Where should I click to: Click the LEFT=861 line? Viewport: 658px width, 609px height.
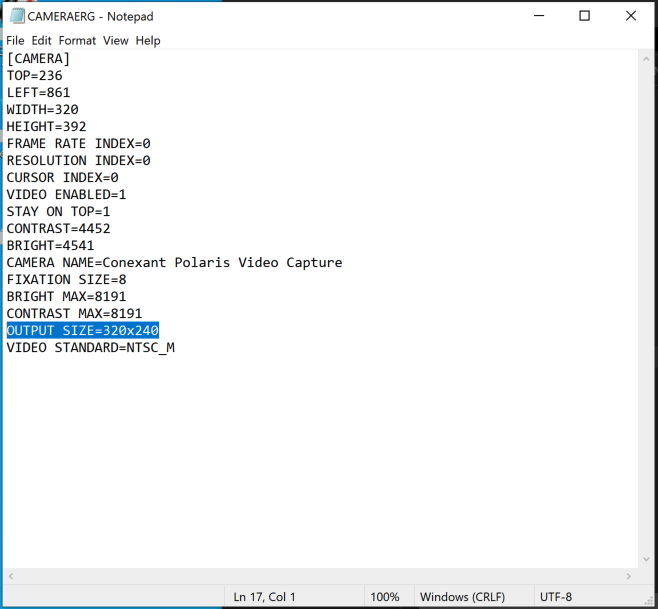click(x=38, y=92)
